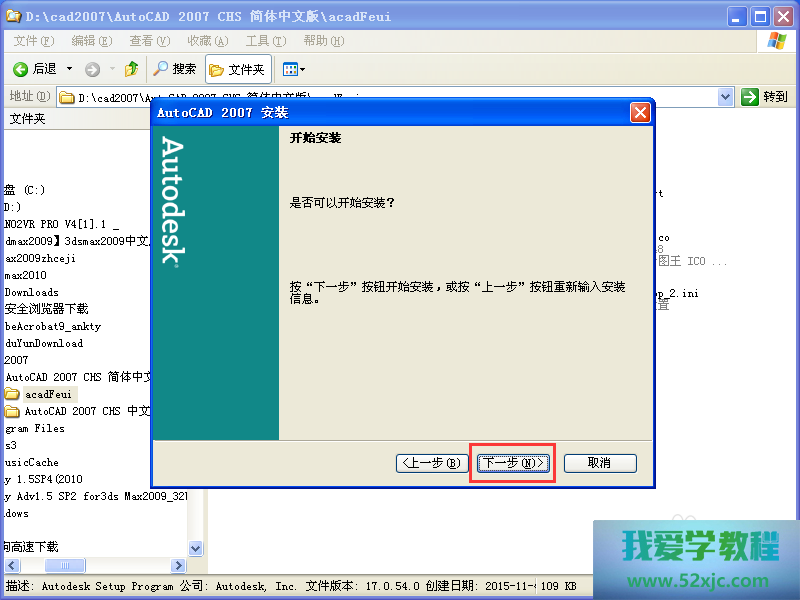Click 下一步 (Next) to start the installation
This screenshot has width=800, height=600.
pos(513,463)
